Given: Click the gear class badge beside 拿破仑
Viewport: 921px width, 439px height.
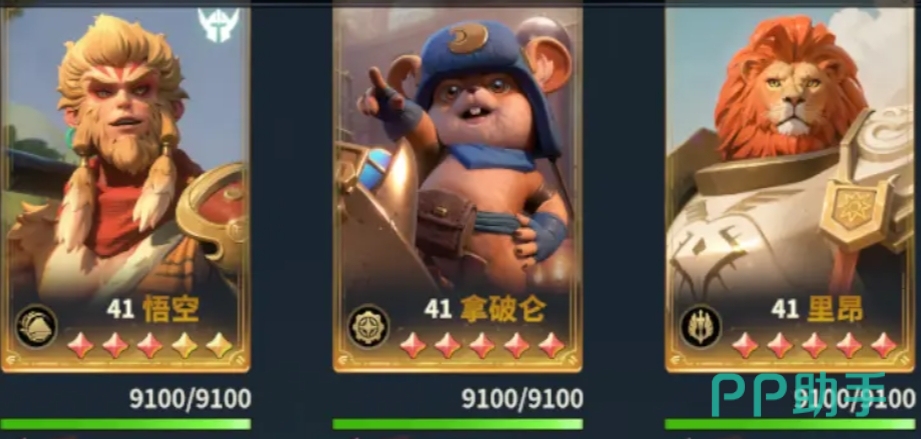Looking at the screenshot, I should pyautogui.click(x=368, y=326).
